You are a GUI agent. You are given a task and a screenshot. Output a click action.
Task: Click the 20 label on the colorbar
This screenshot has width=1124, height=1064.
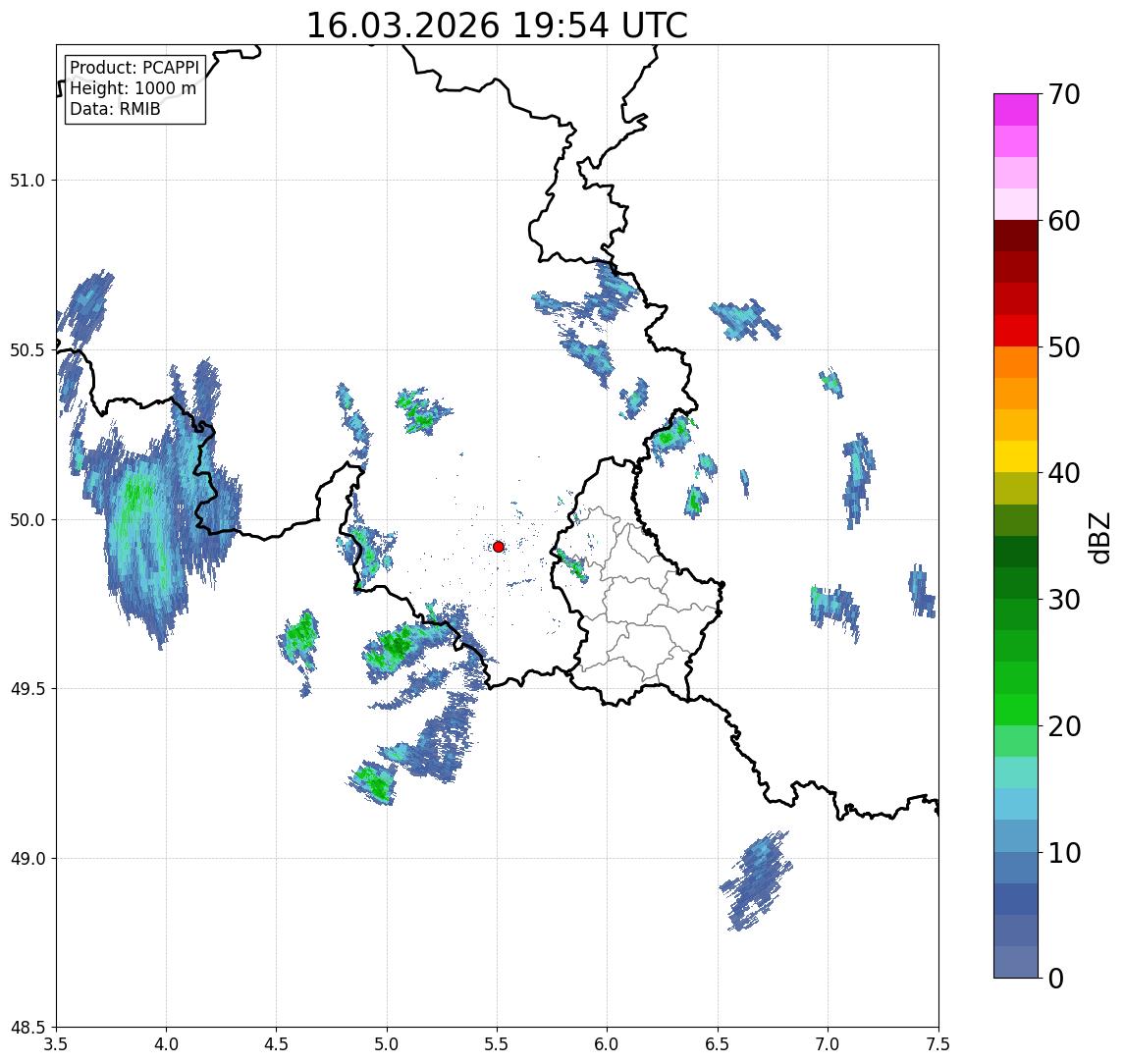pyautogui.click(x=1064, y=726)
